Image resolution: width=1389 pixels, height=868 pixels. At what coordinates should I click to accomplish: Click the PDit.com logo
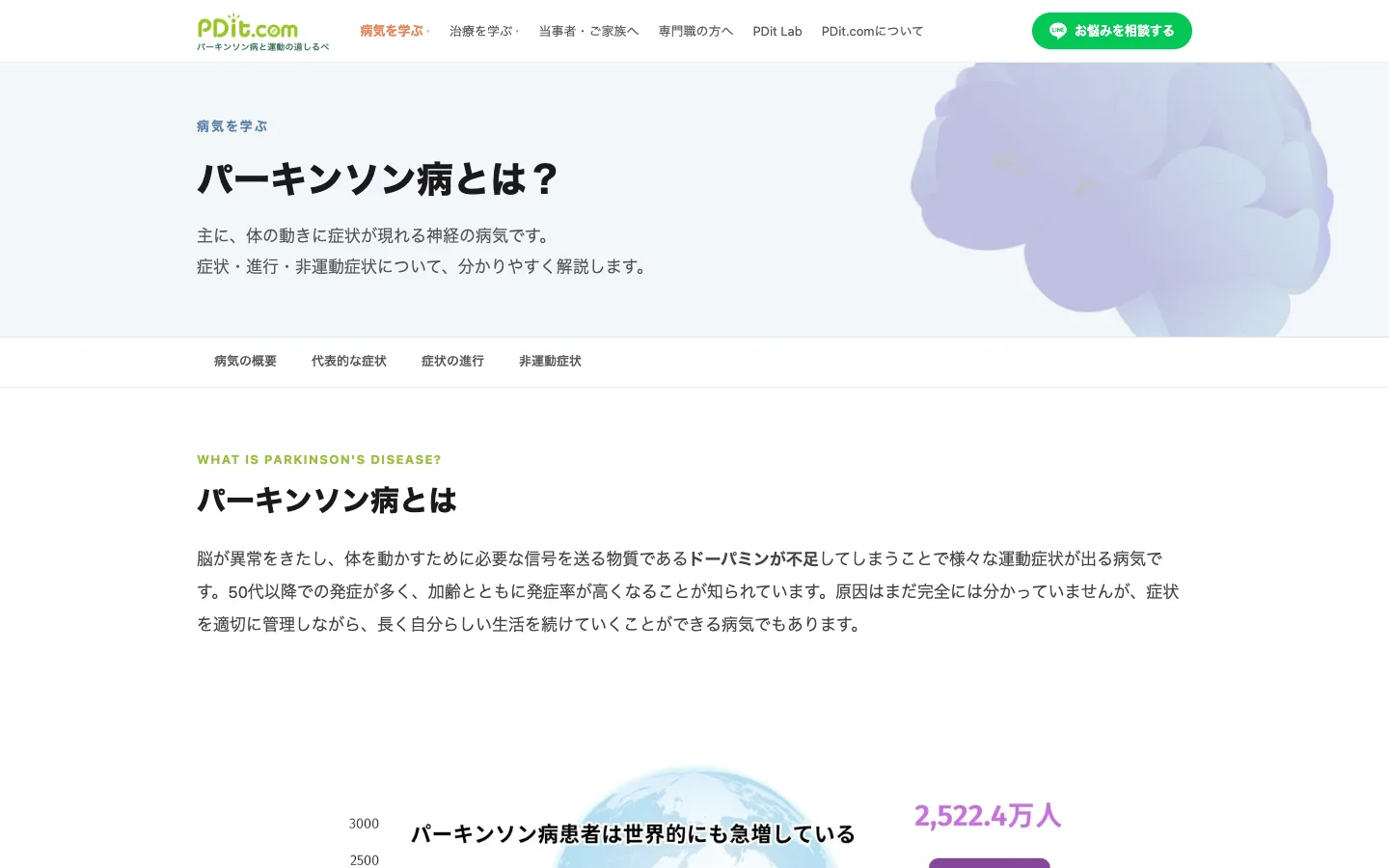(262, 32)
